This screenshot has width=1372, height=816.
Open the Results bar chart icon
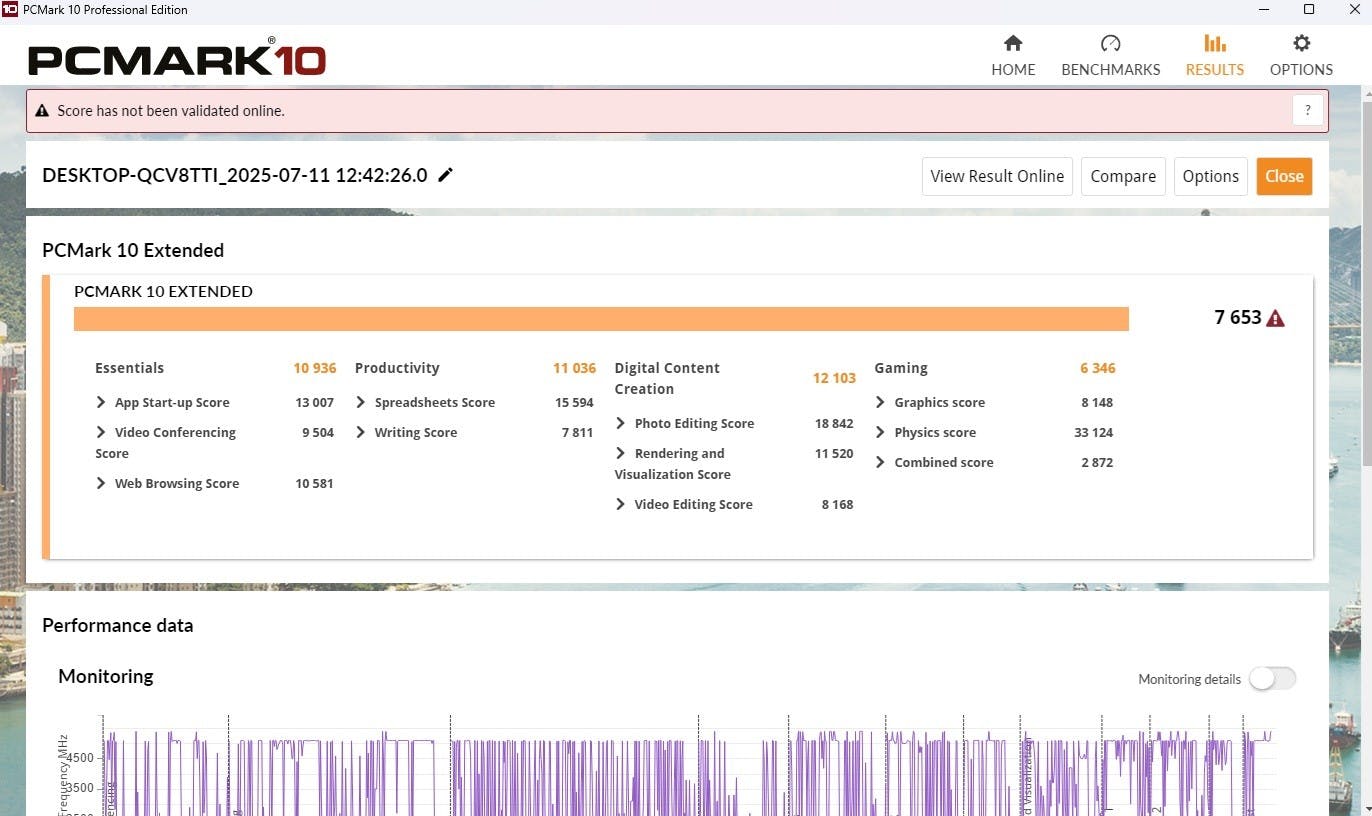[1214, 43]
